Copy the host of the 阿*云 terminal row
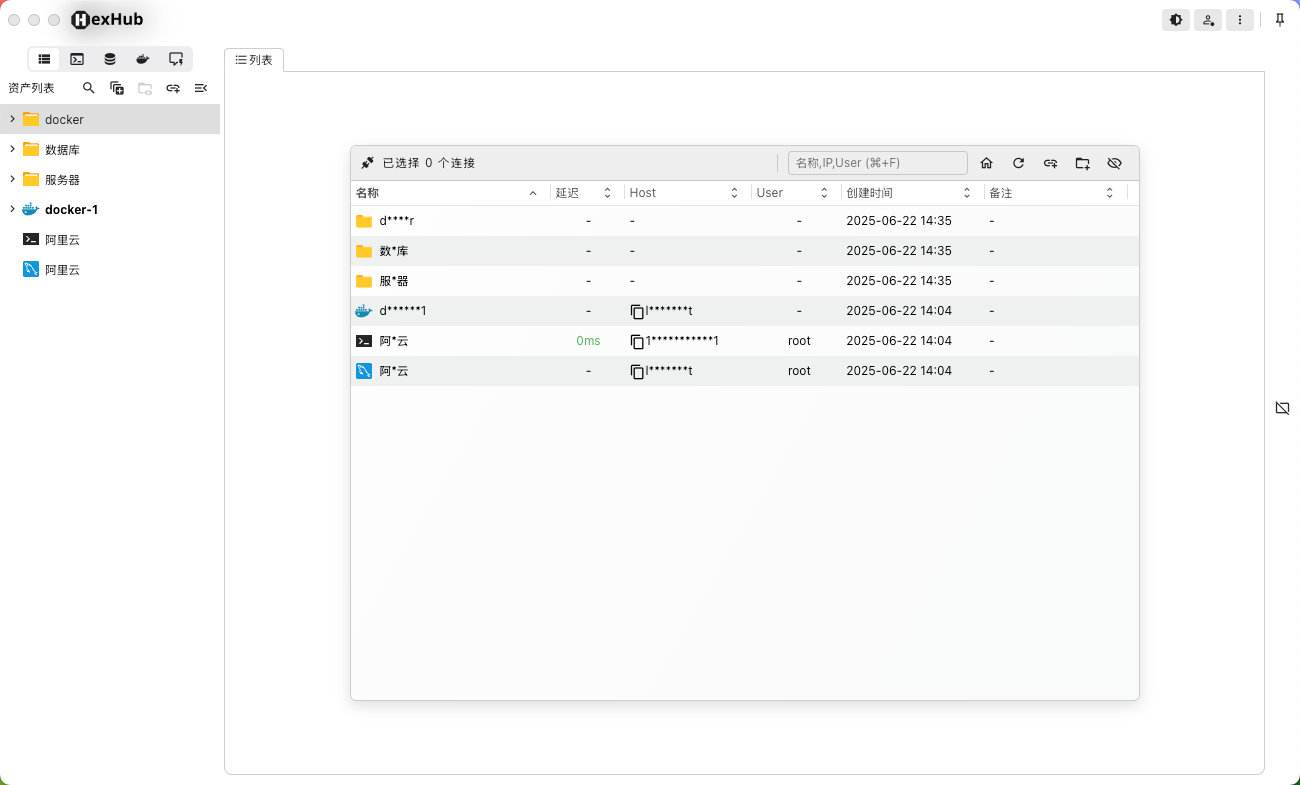This screenshot has width=1300, height=785. (637, 341)
